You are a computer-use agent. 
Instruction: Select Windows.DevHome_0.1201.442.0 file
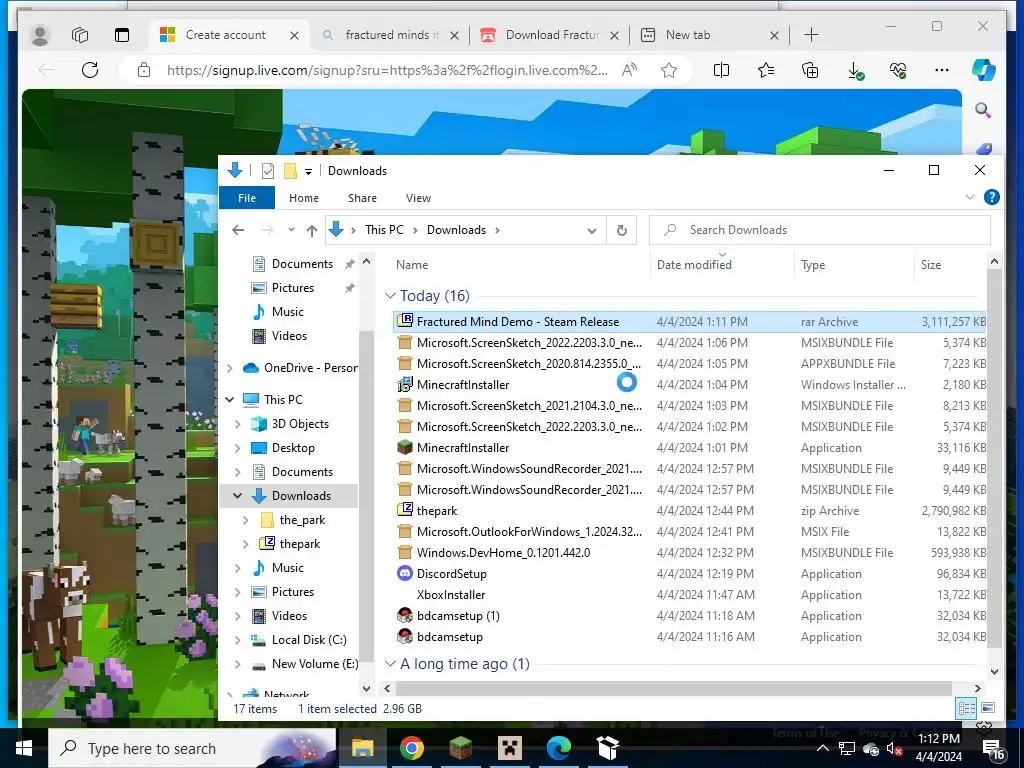click(689, 553)
